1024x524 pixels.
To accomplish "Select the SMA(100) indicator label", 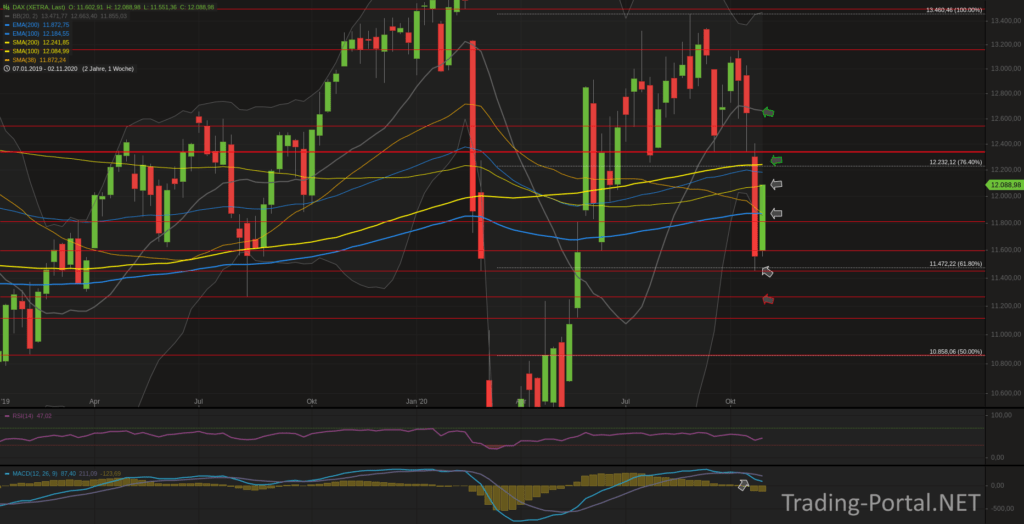I will click(25, 51).
